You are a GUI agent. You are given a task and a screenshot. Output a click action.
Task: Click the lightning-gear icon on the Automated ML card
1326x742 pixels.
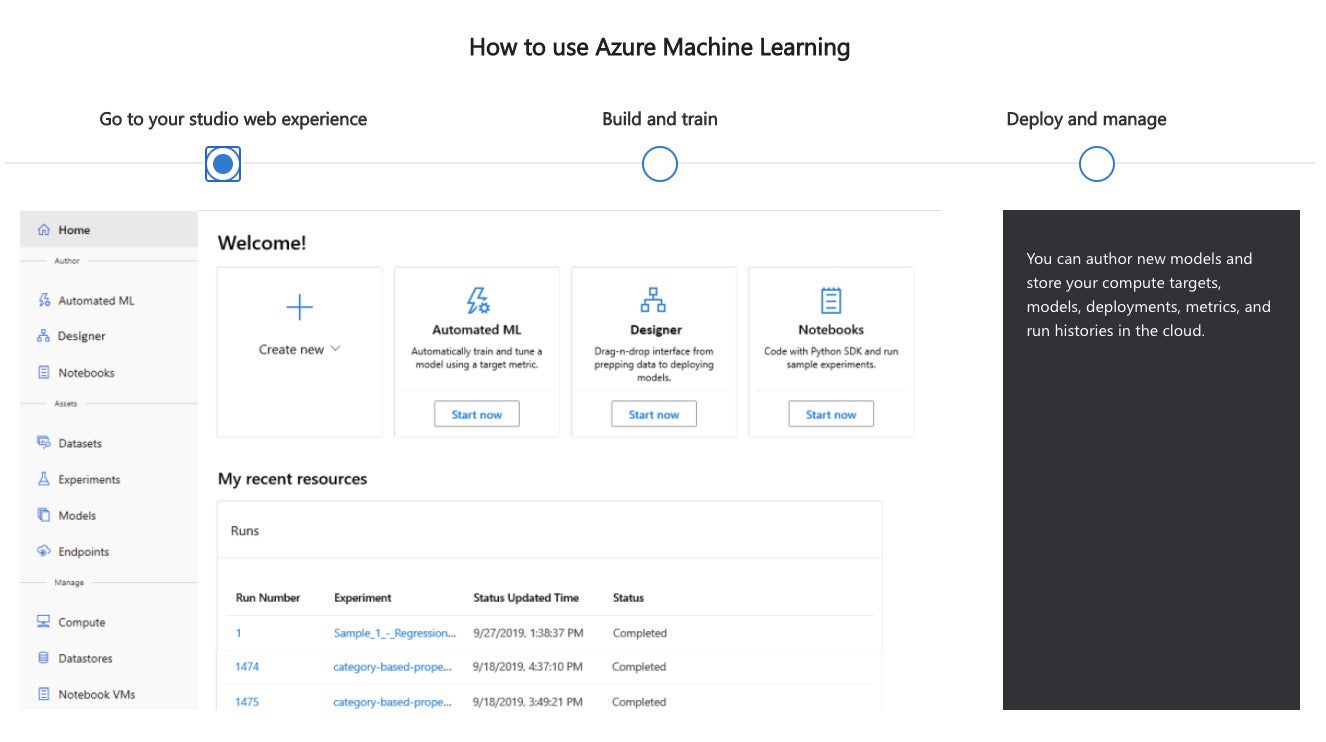[x=477, y=301]
